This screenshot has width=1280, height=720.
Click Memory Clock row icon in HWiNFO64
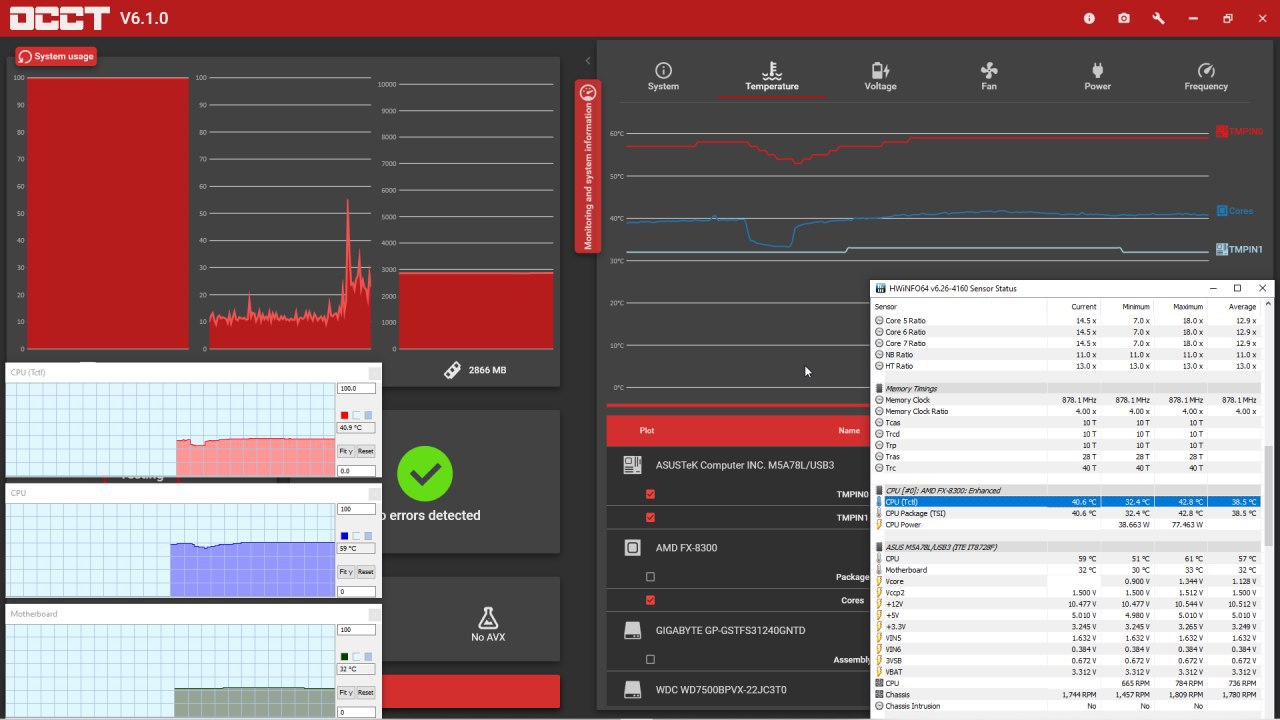tap(879, 400)
